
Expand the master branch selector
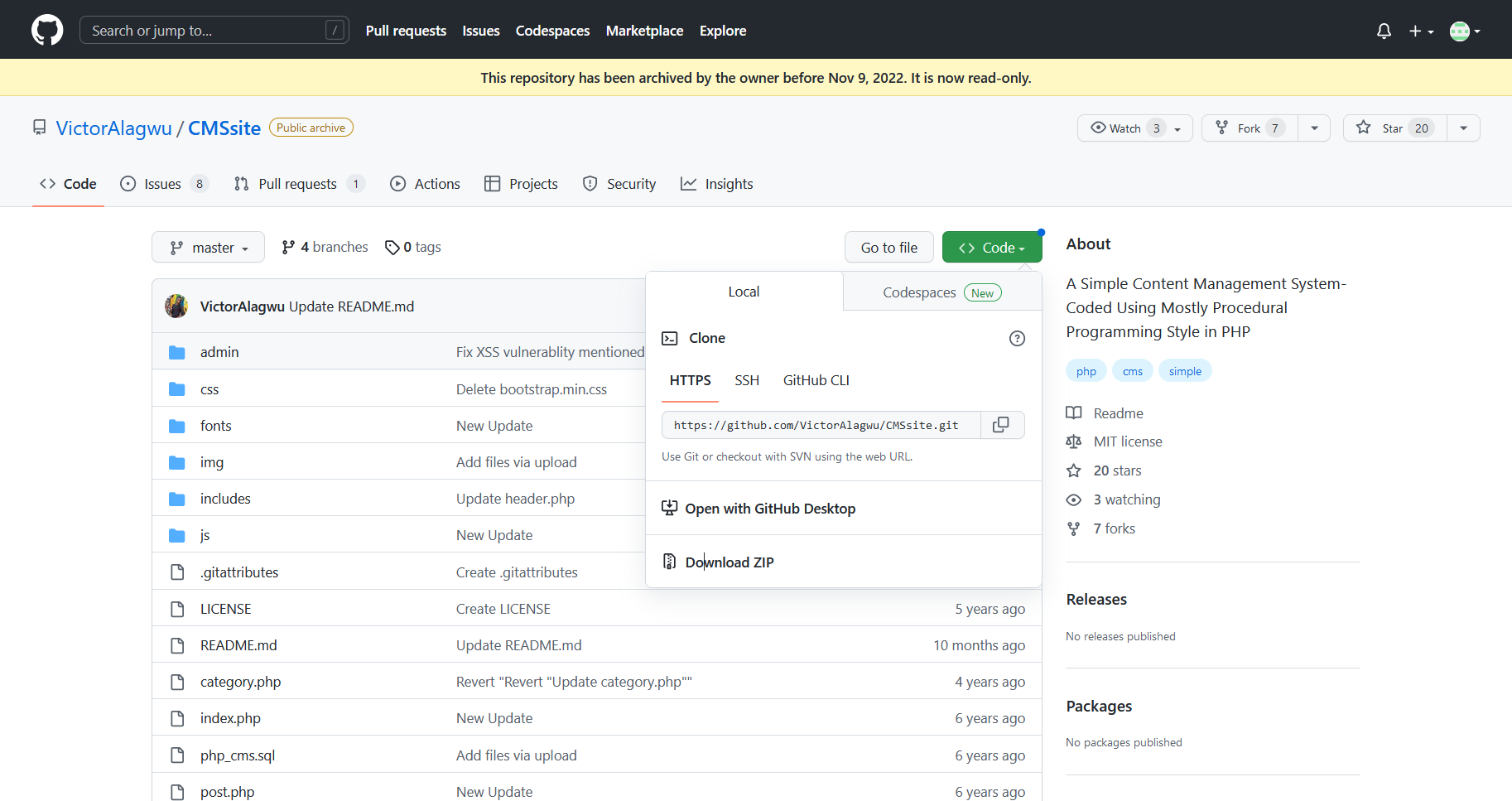[208, 248]
